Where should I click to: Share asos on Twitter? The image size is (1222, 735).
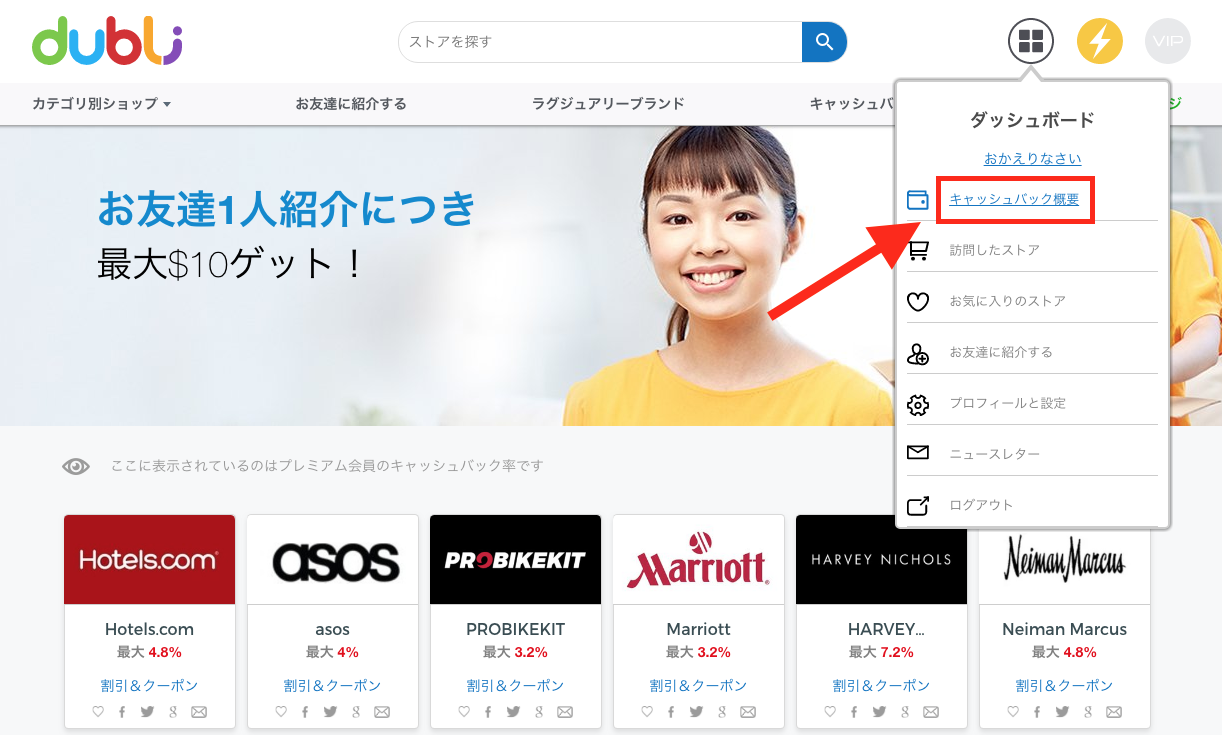(x=330, y=712)
